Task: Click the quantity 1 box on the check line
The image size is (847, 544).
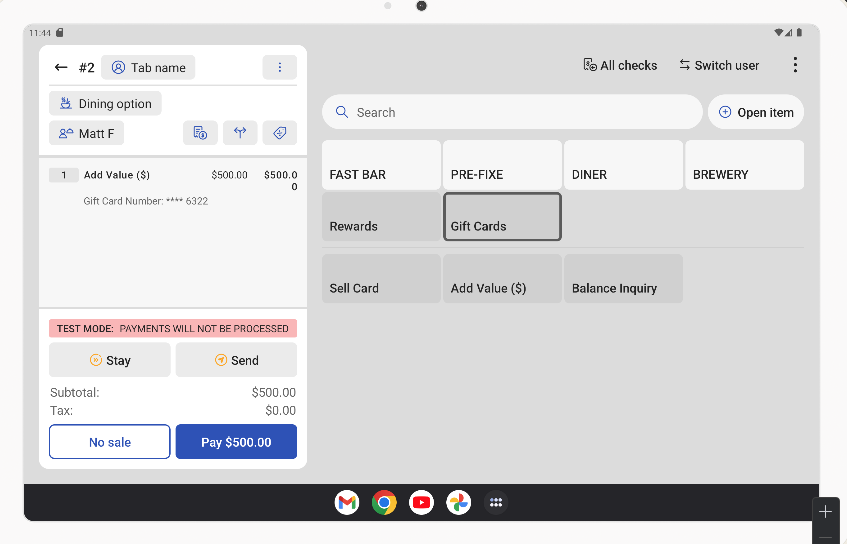Action: pyautogui.click(x=64, y=175)
